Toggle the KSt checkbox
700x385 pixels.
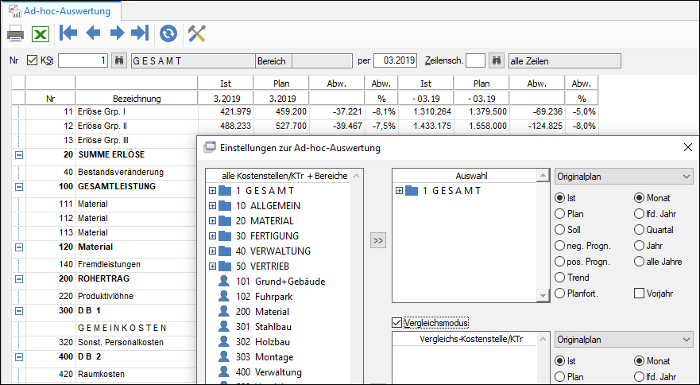(32, 60)
